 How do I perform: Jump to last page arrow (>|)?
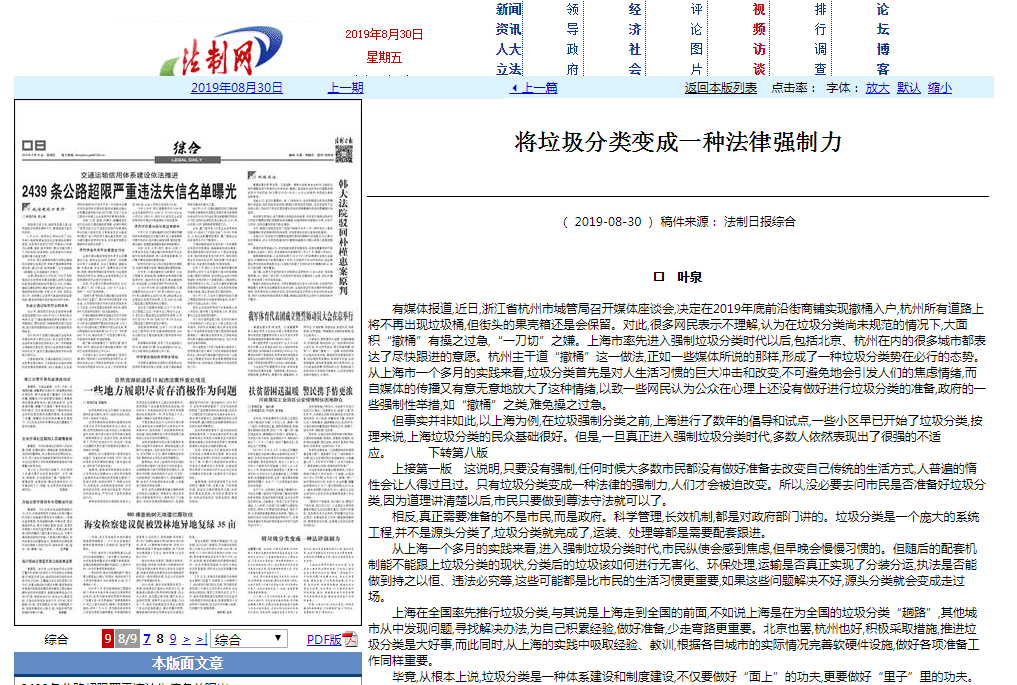[x=200, y=639]
